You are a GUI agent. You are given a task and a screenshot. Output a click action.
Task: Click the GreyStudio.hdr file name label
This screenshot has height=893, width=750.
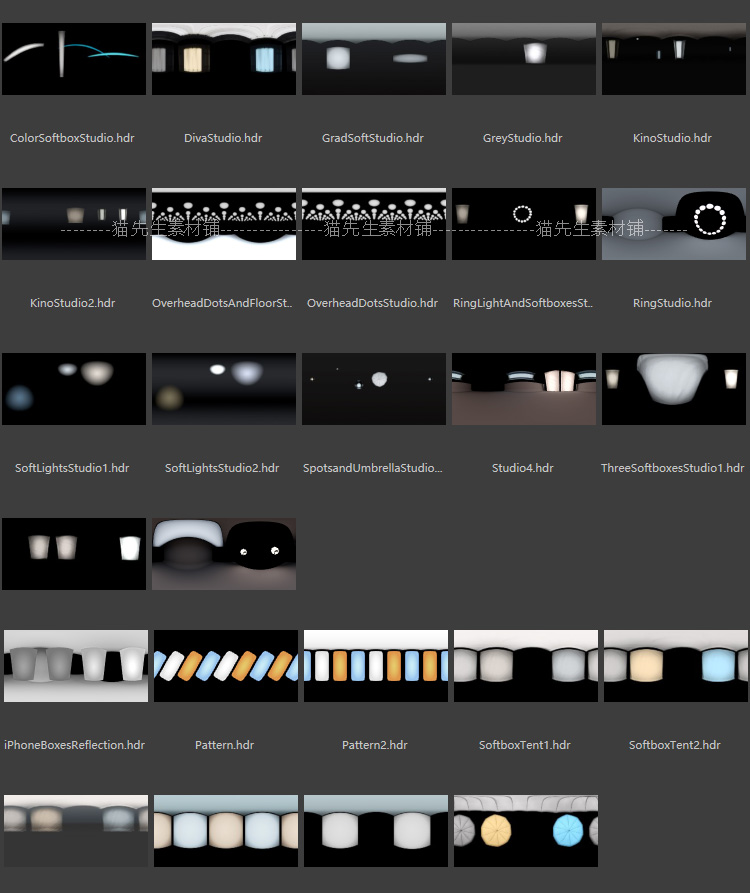click(x=523, y=138)
